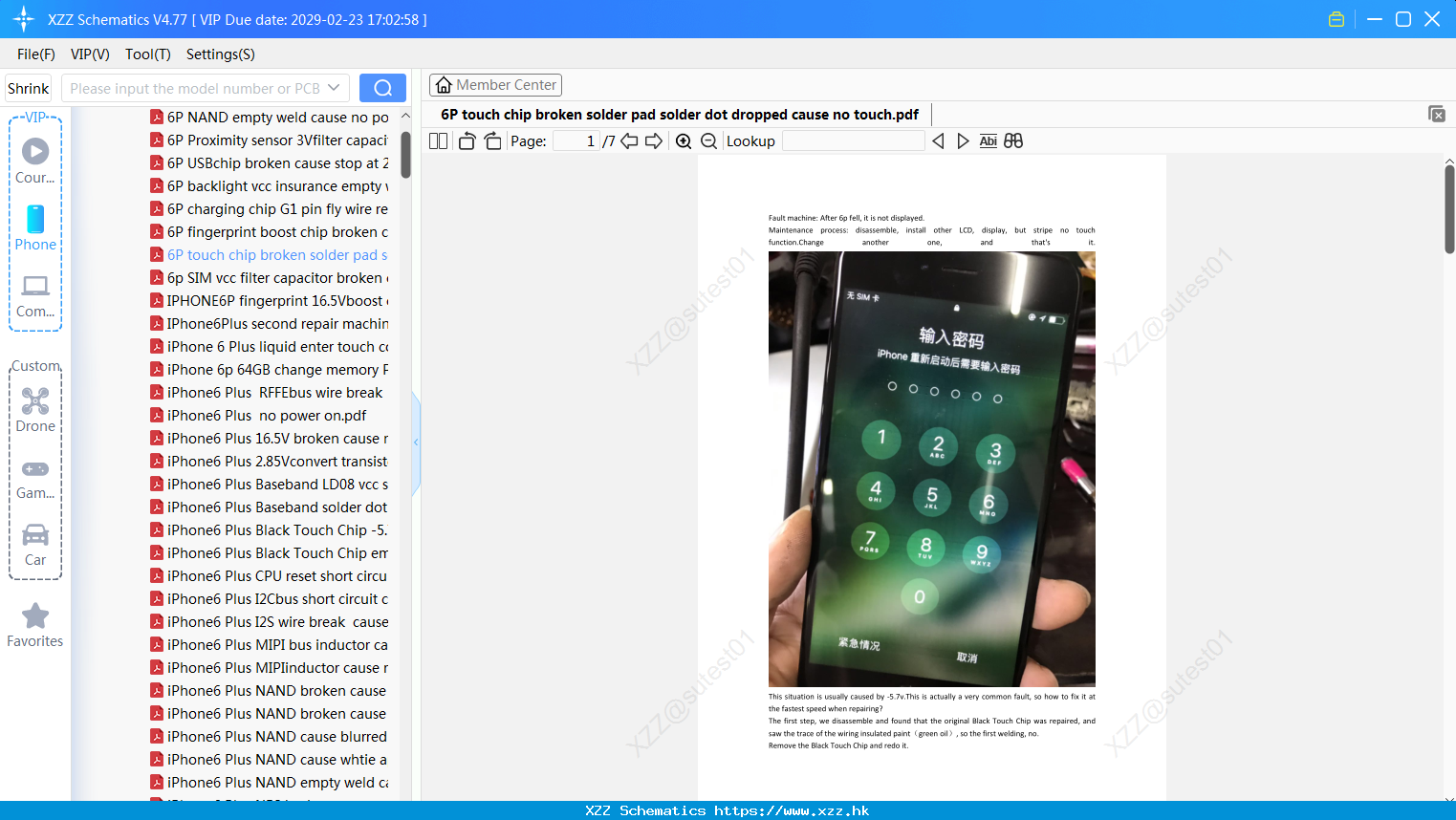1456x820 pixels.
Task: Open '6P charging chip G1 pin fly wire' file
Action: click(x=270, y=209)
